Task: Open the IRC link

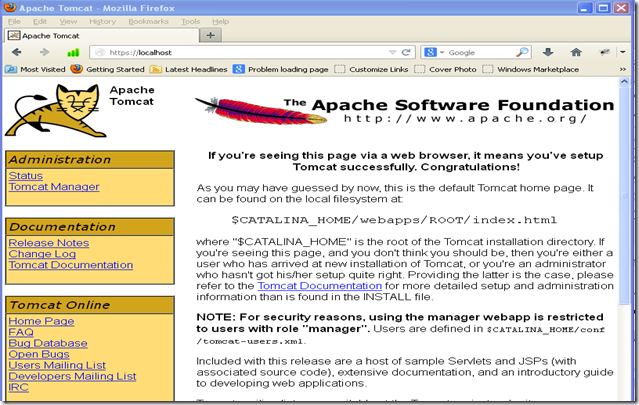Action: click(x=18, y=387)
